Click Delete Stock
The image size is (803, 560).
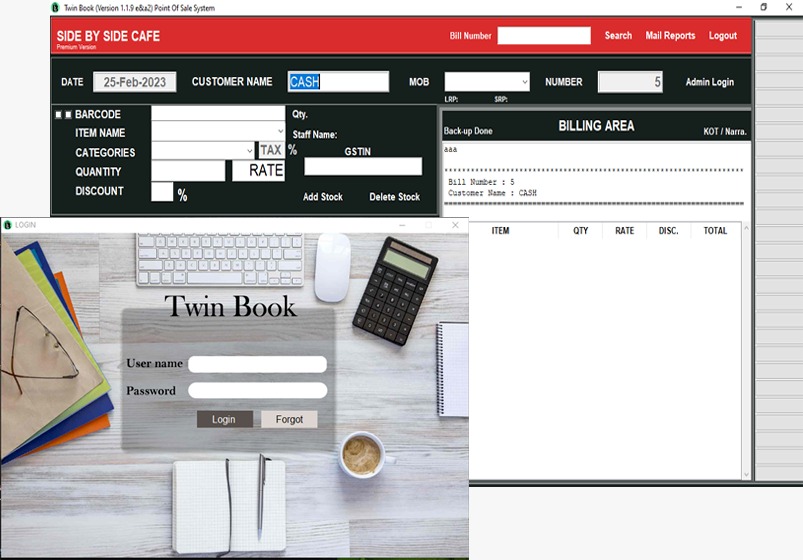394,197
